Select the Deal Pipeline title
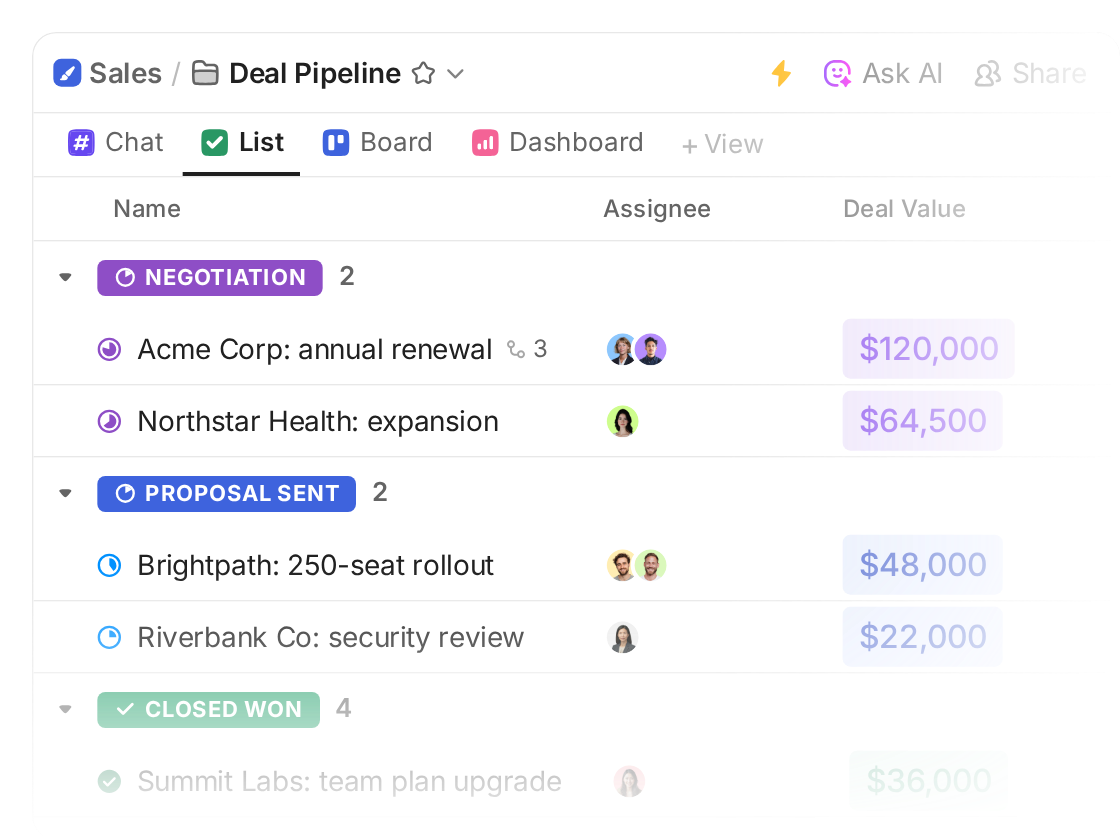The height and width of the screenshot is (840, 1120). tap(314, 73)
